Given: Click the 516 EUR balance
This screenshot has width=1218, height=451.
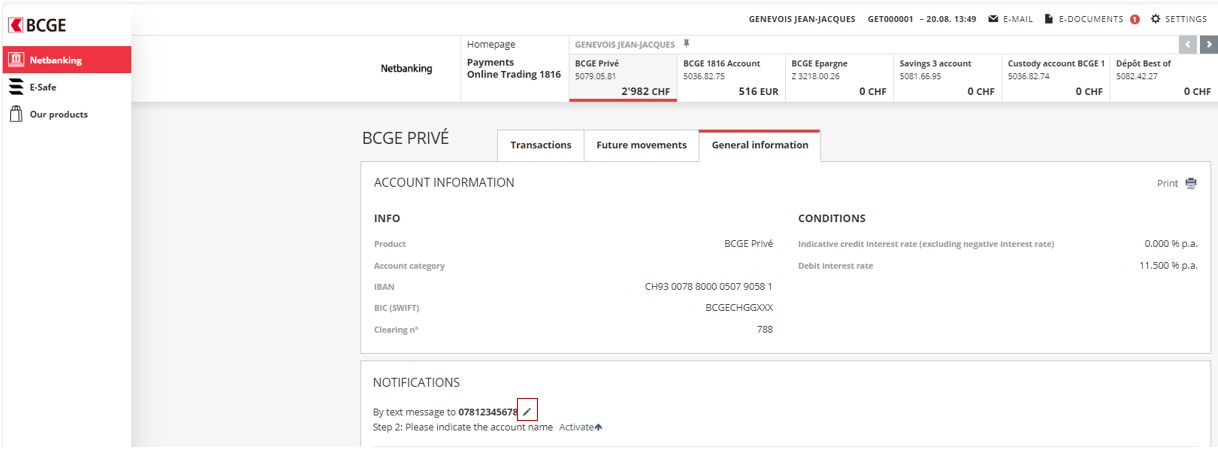Looking at the screenshot, I should click(758, 92).
